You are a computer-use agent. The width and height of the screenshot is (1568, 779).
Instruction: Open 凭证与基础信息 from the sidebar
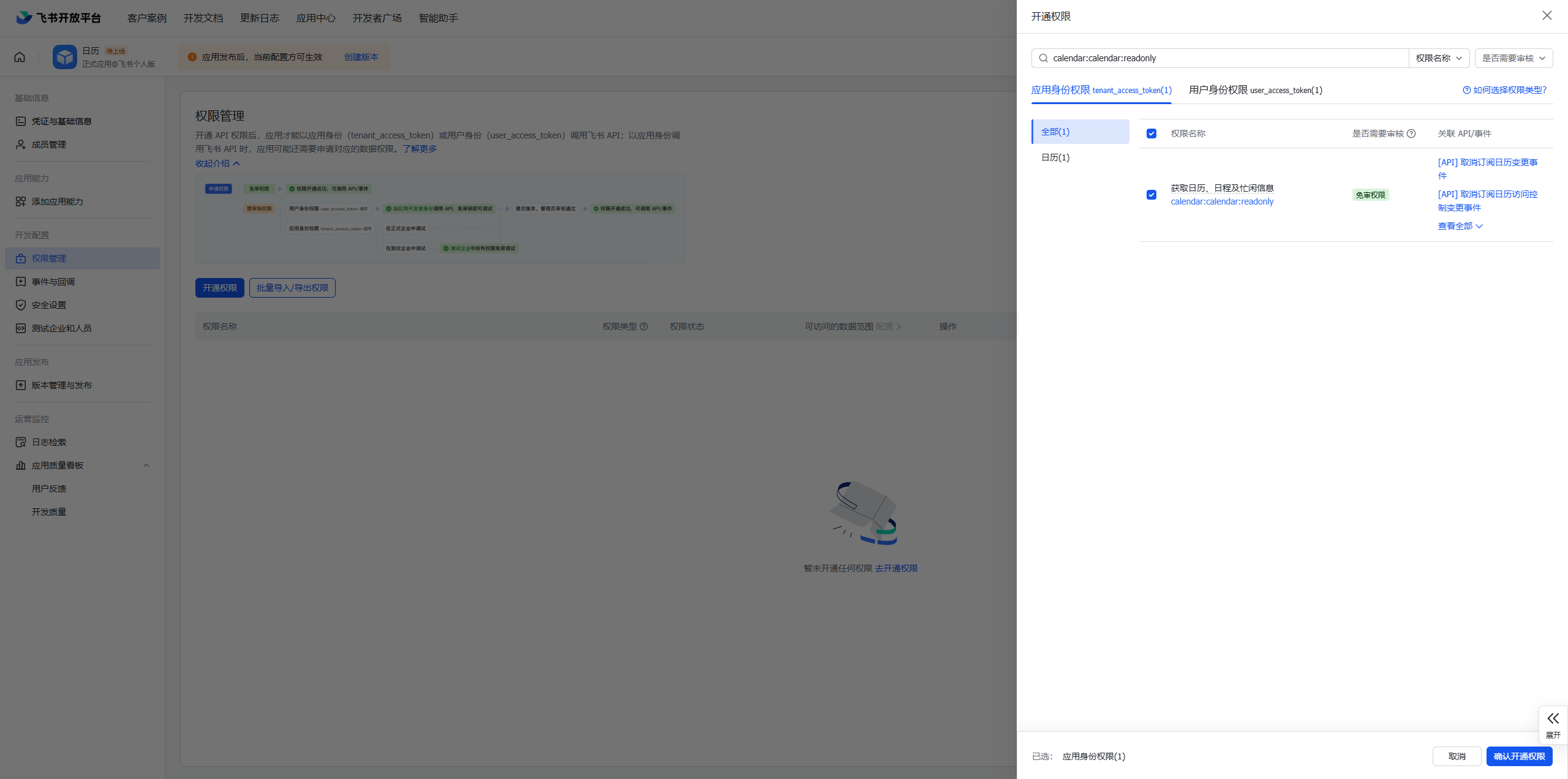(61, 121)
